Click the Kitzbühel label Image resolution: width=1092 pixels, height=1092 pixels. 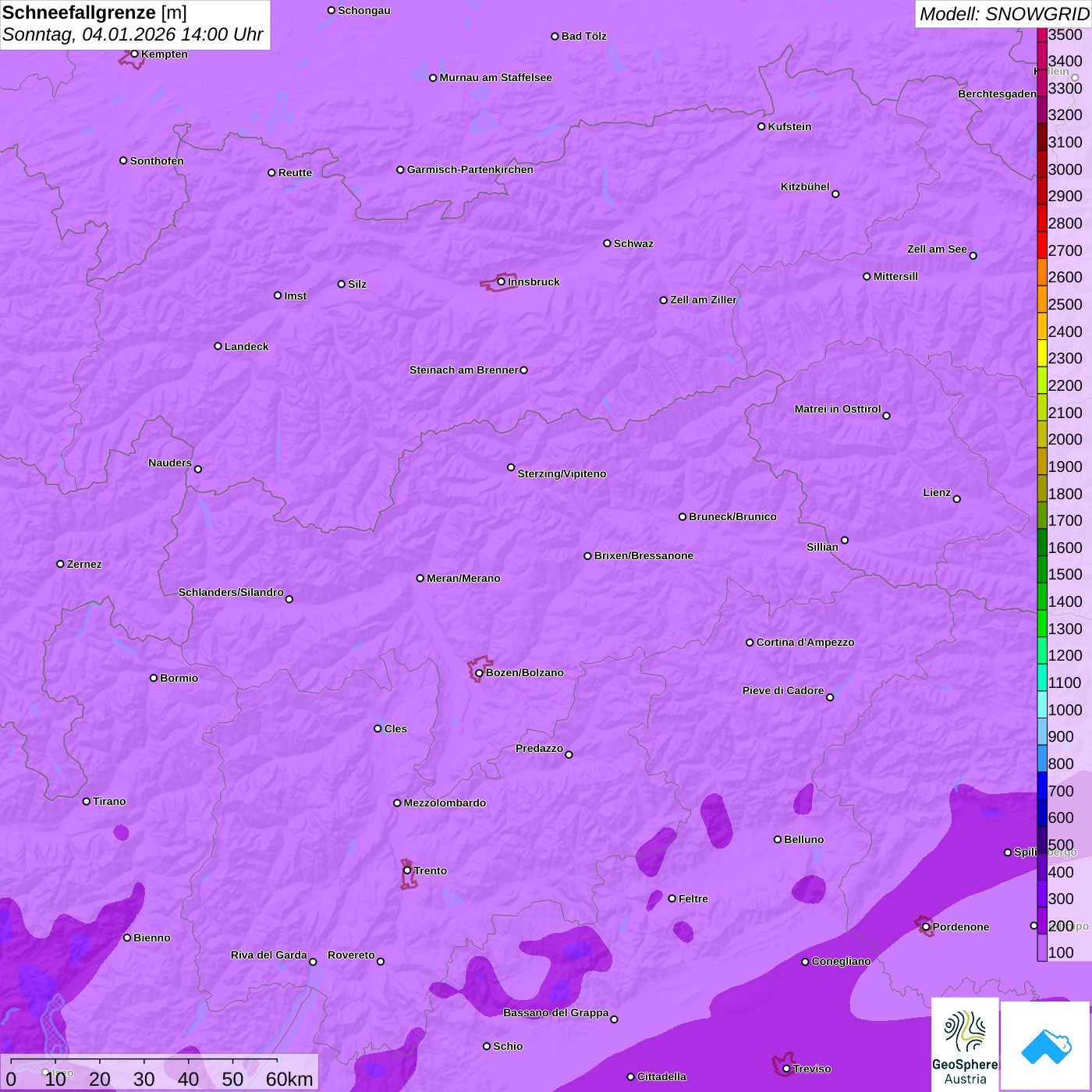(805, 186)
